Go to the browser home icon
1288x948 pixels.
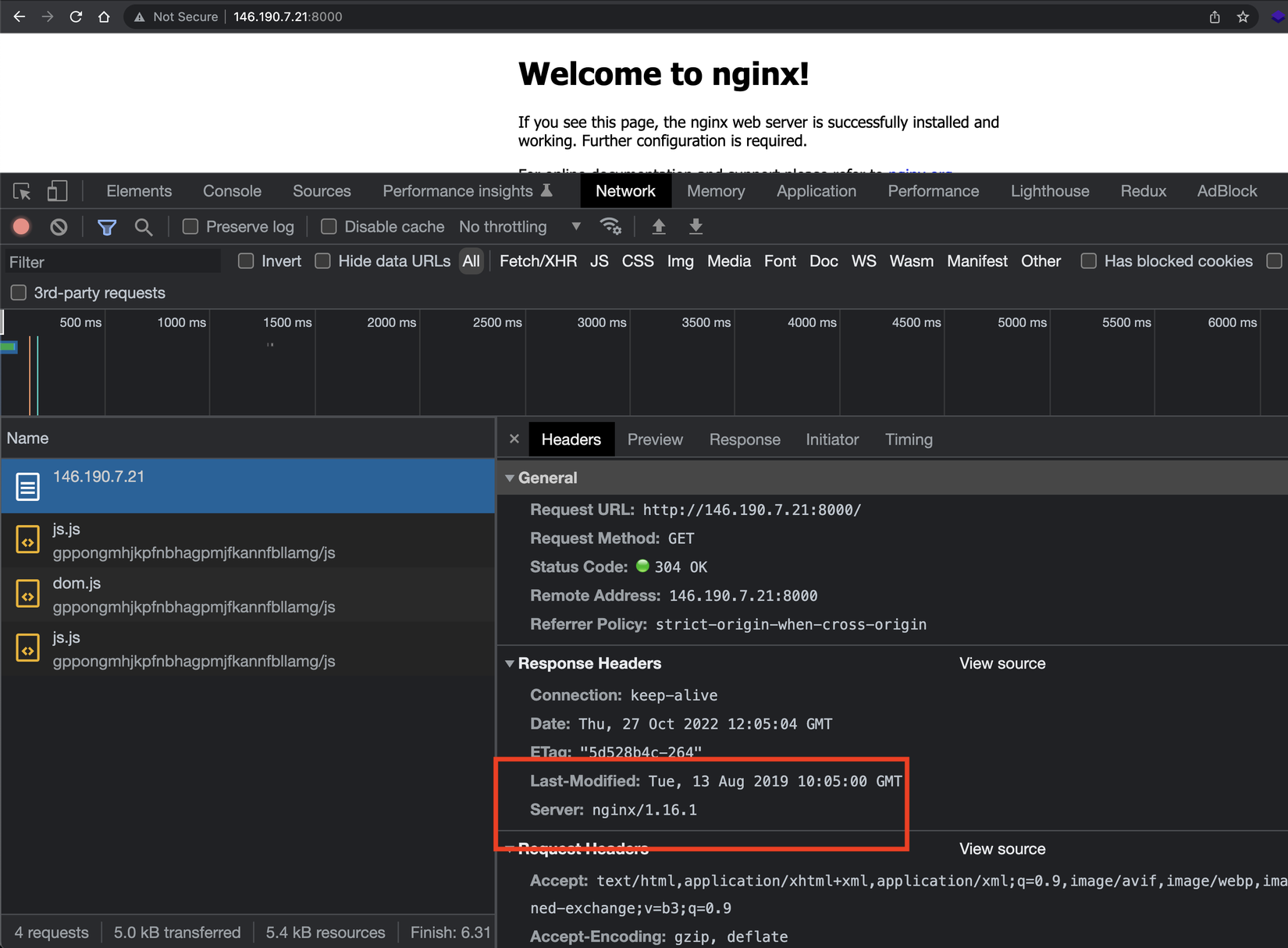[104, 16]
